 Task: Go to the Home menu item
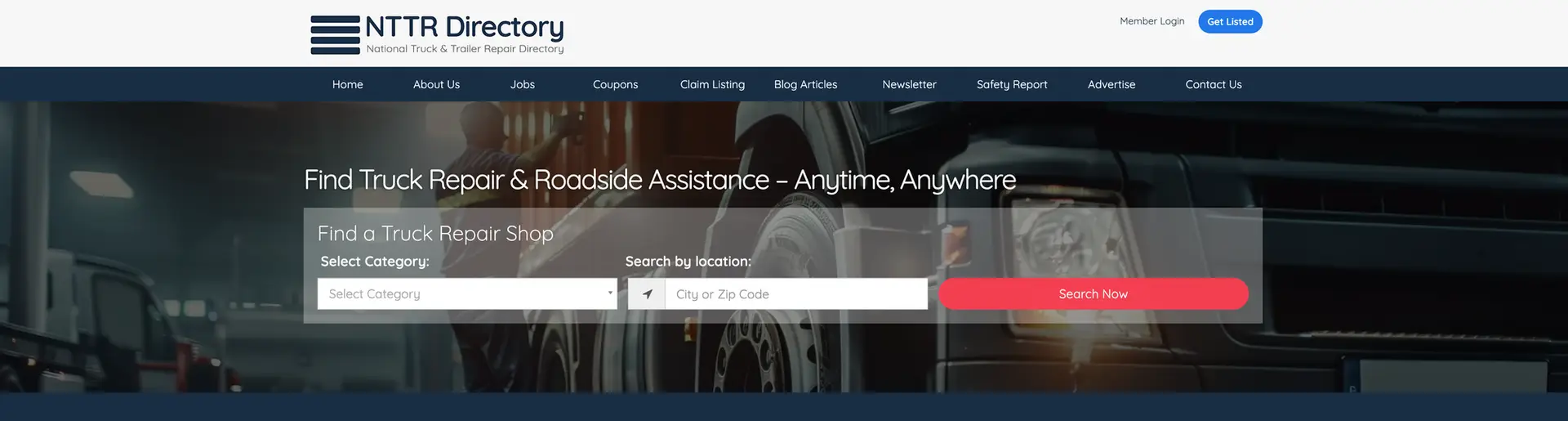tap(347, 84)
